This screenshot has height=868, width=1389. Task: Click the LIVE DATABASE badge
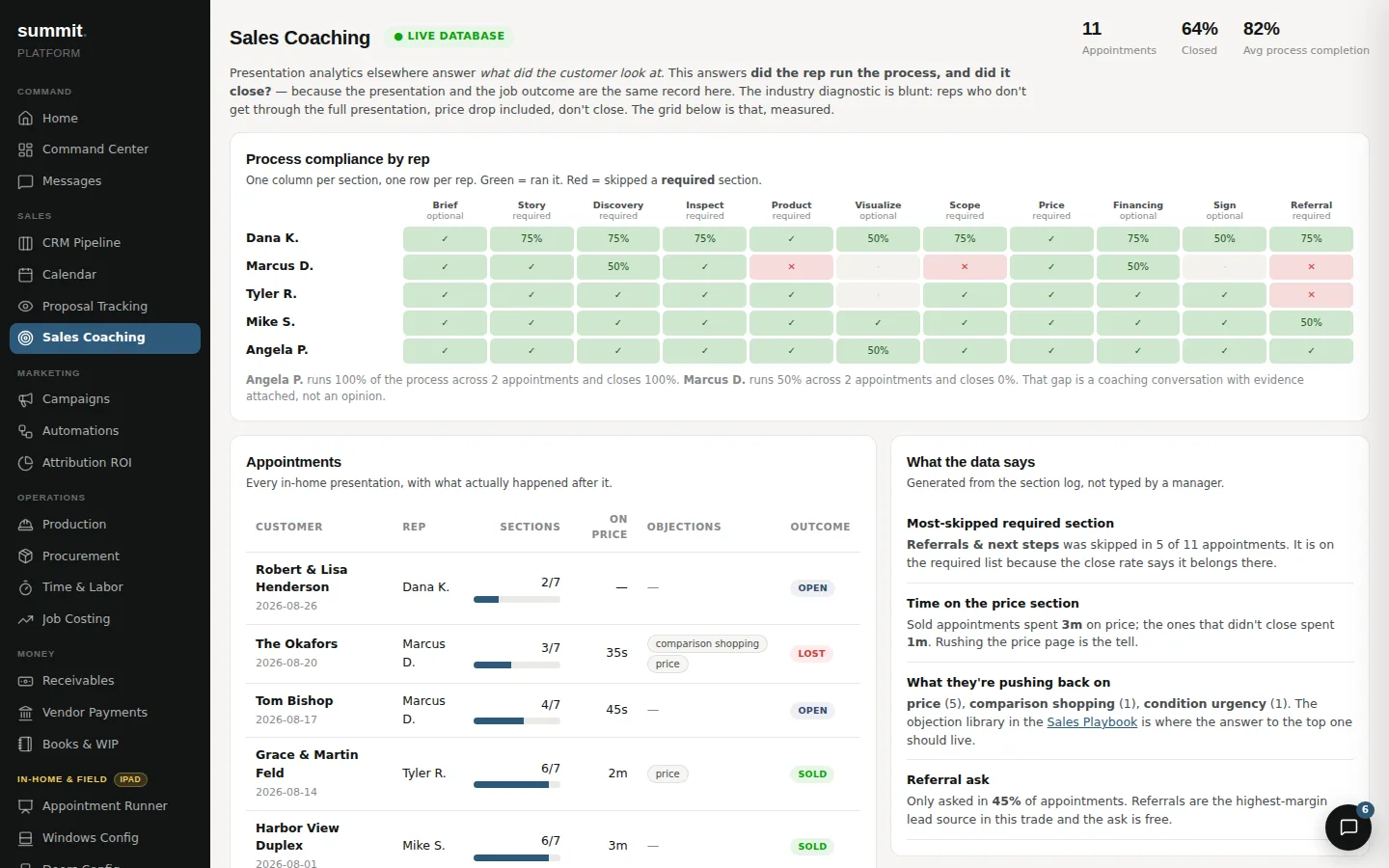[449, 37]
